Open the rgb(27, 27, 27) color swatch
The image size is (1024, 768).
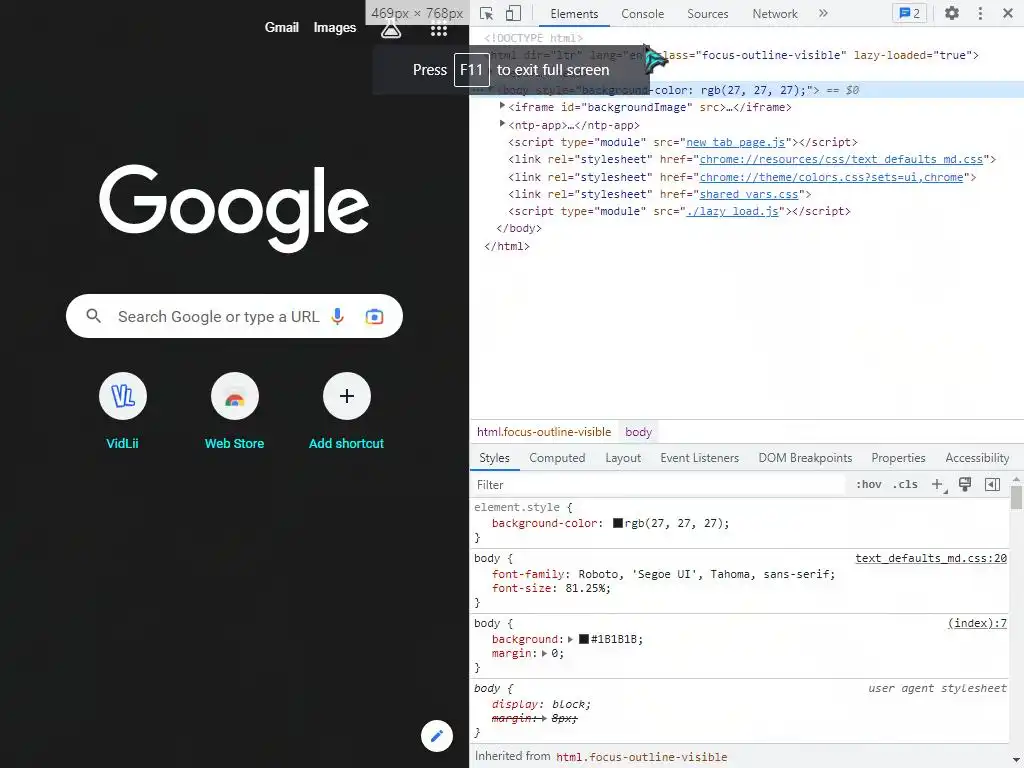pos(617,523)
